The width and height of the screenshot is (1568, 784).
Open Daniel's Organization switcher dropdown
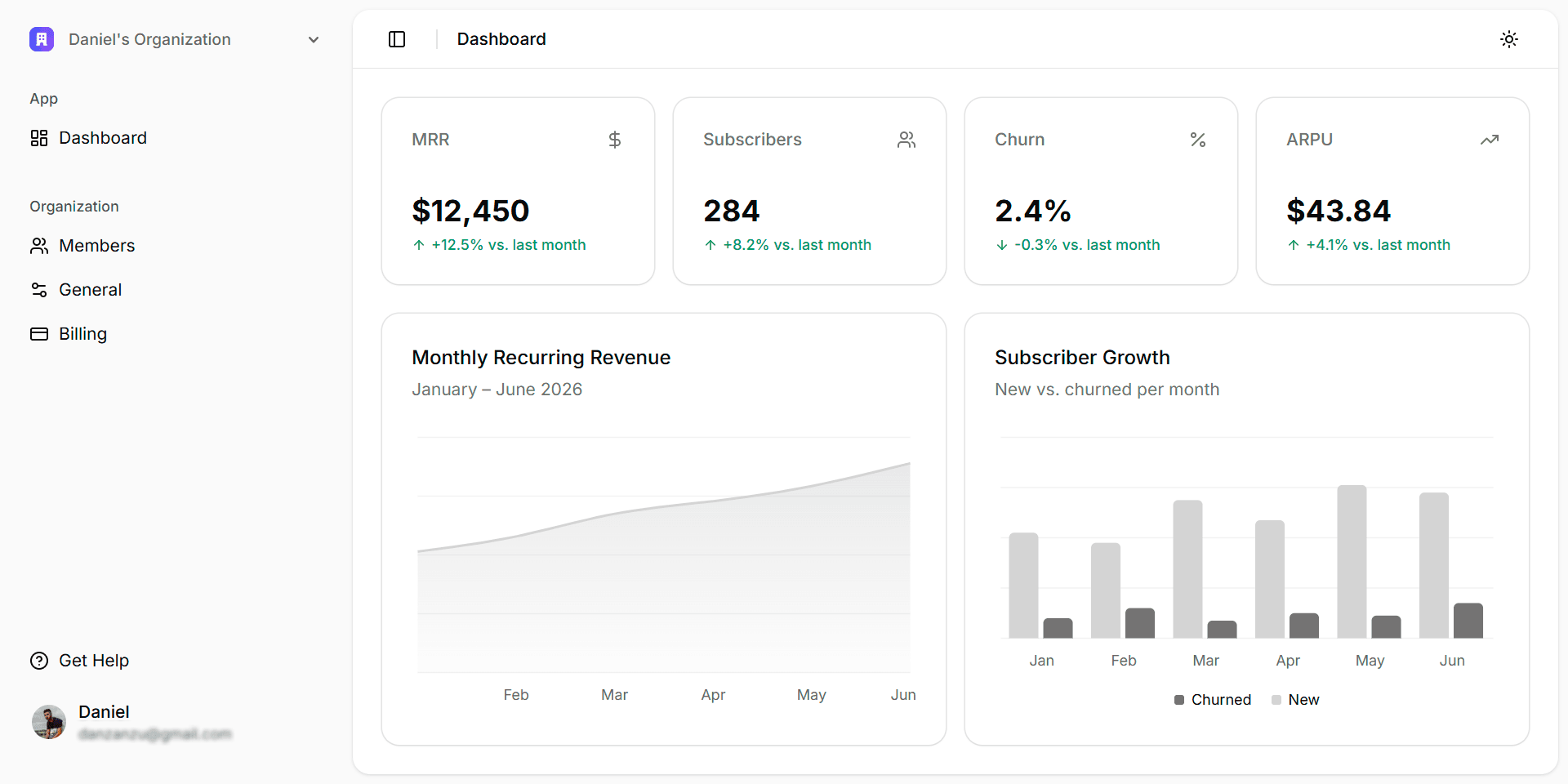pos(175,39)
